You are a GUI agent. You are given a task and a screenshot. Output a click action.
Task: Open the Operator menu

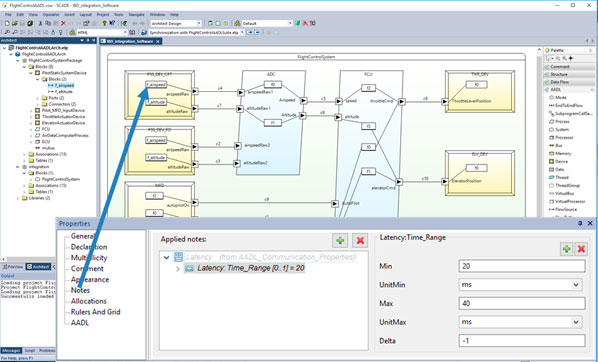(51, 14)
